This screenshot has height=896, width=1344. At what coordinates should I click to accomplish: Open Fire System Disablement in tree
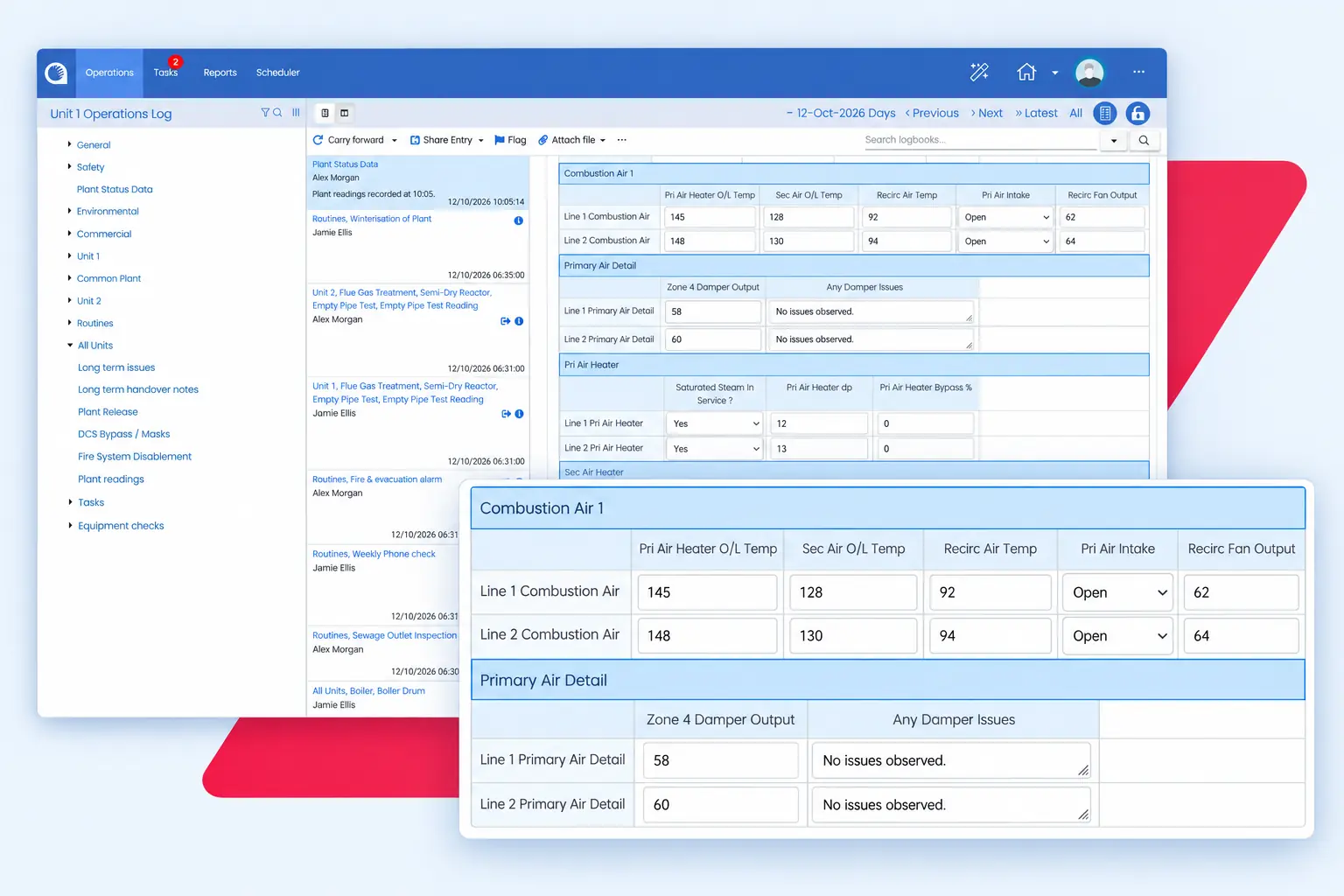(x=135, y=457)
